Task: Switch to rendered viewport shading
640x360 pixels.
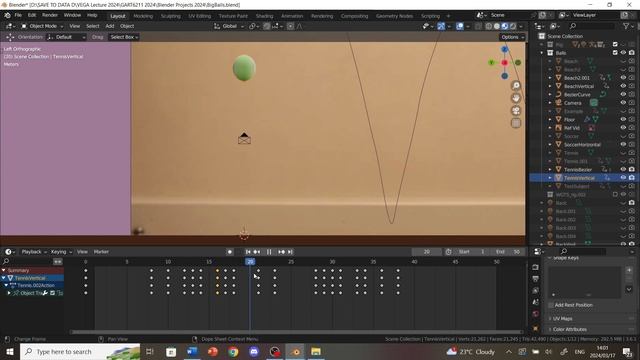Action: pos(513,26)
